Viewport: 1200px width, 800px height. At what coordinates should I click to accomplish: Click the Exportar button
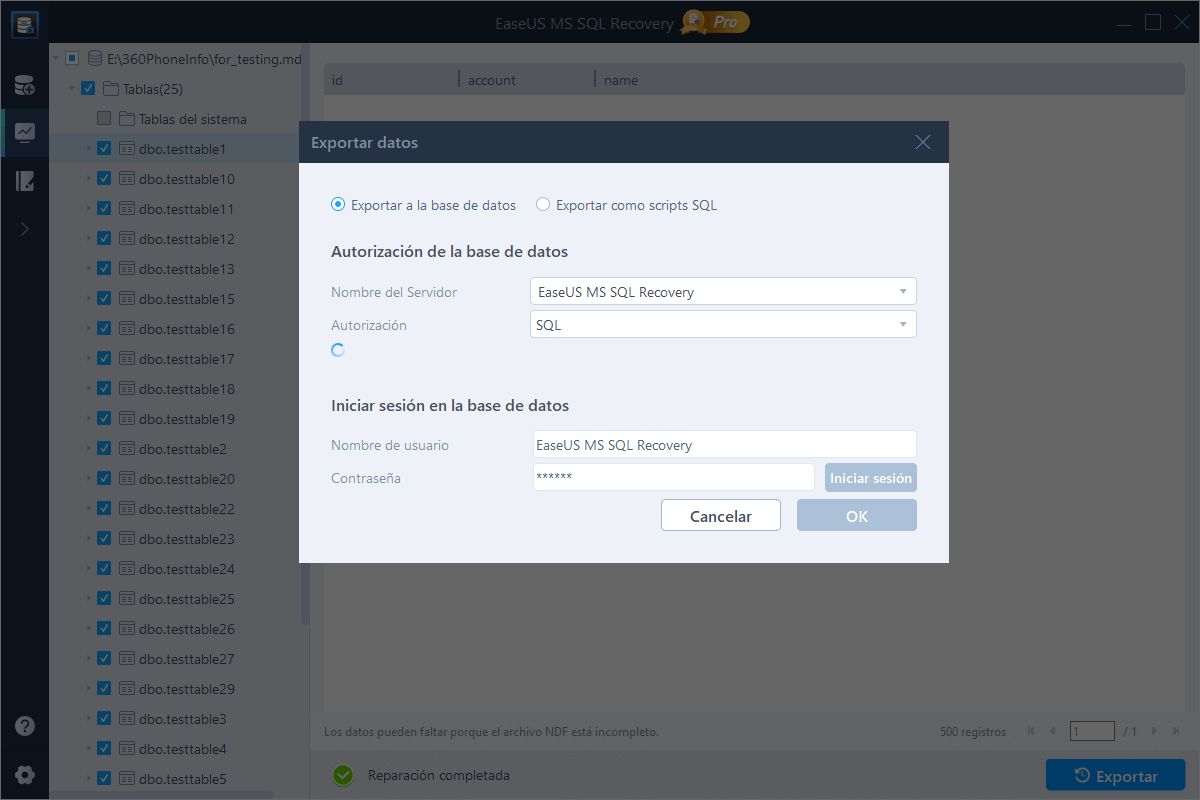(x=1116, y=775)
